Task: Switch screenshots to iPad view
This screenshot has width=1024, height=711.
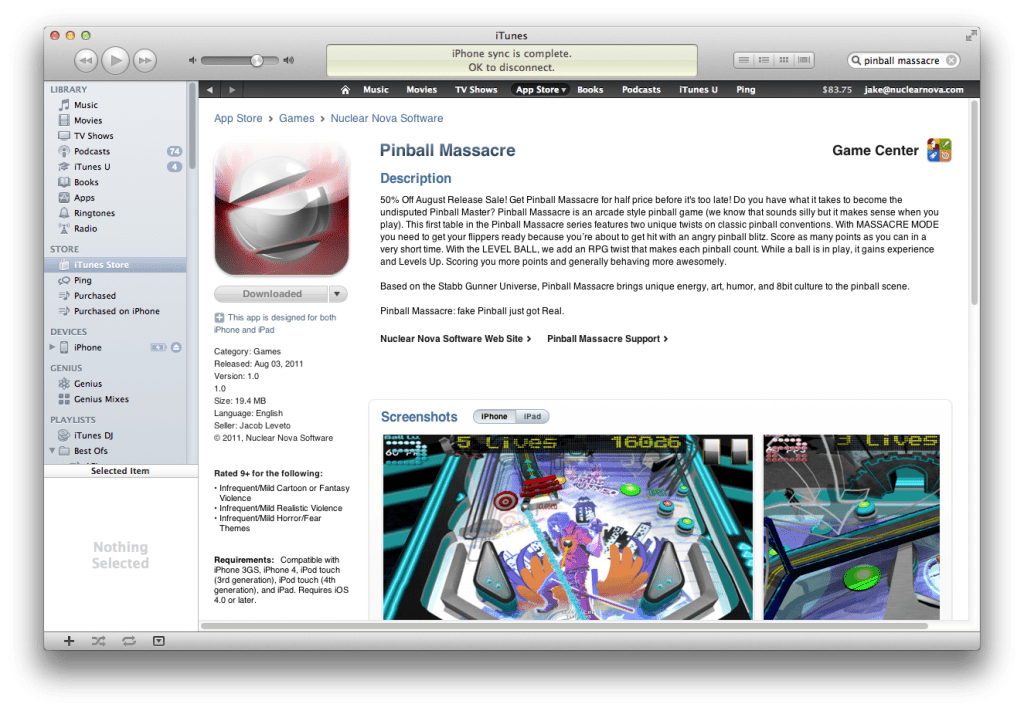Action: [533, 416]
